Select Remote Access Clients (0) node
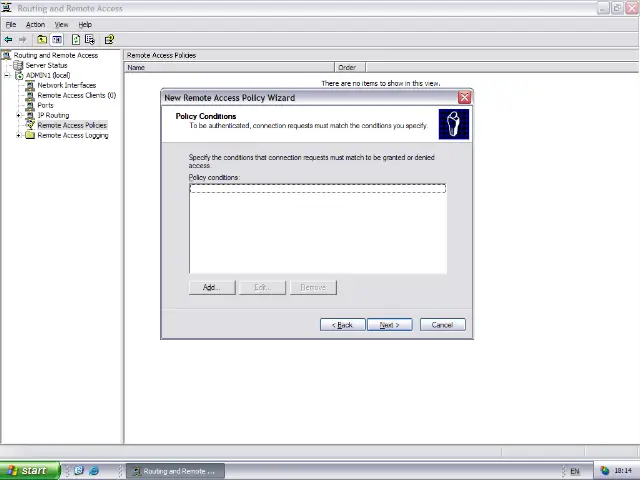This screenshot has height=480, width=640. click(x=77, y=95)
